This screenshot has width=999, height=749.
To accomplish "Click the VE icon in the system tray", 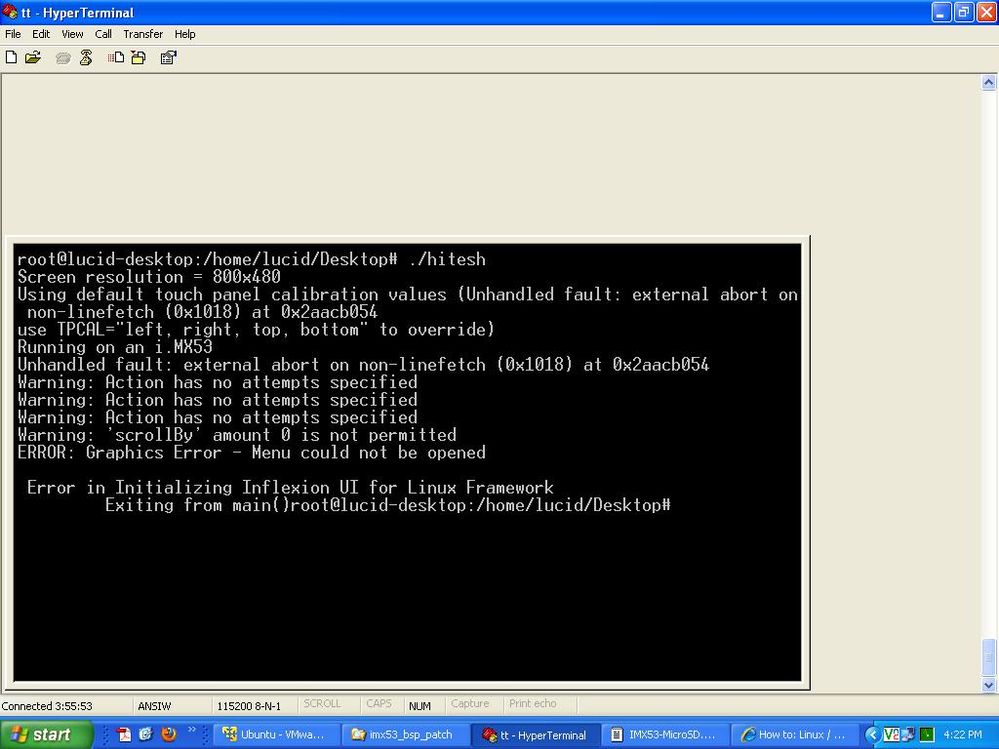I will (x=891, y=735).
